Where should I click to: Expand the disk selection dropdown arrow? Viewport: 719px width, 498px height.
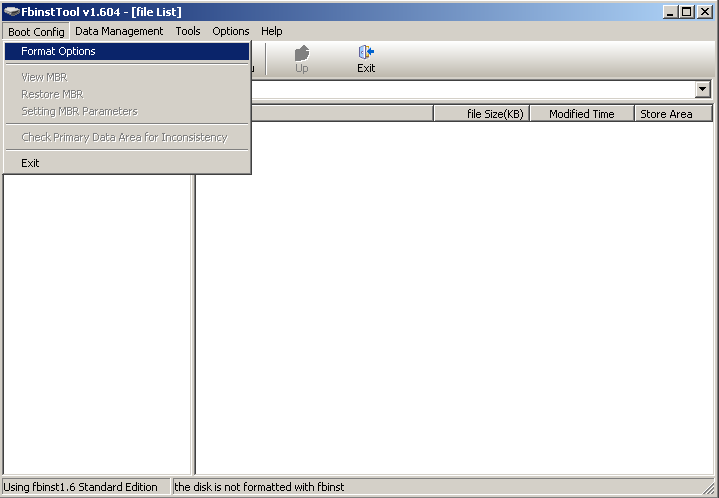[x=702, y=89]
